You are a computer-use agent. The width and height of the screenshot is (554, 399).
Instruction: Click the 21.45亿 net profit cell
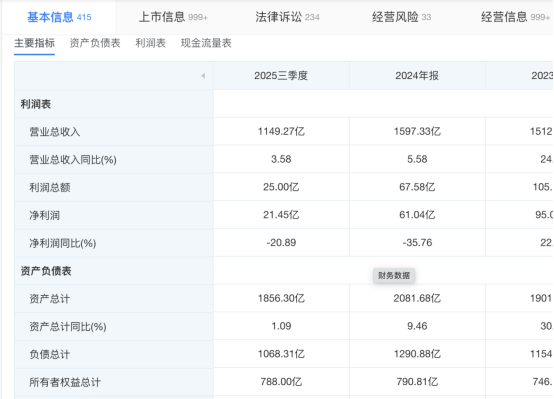(x=281, y=215)
